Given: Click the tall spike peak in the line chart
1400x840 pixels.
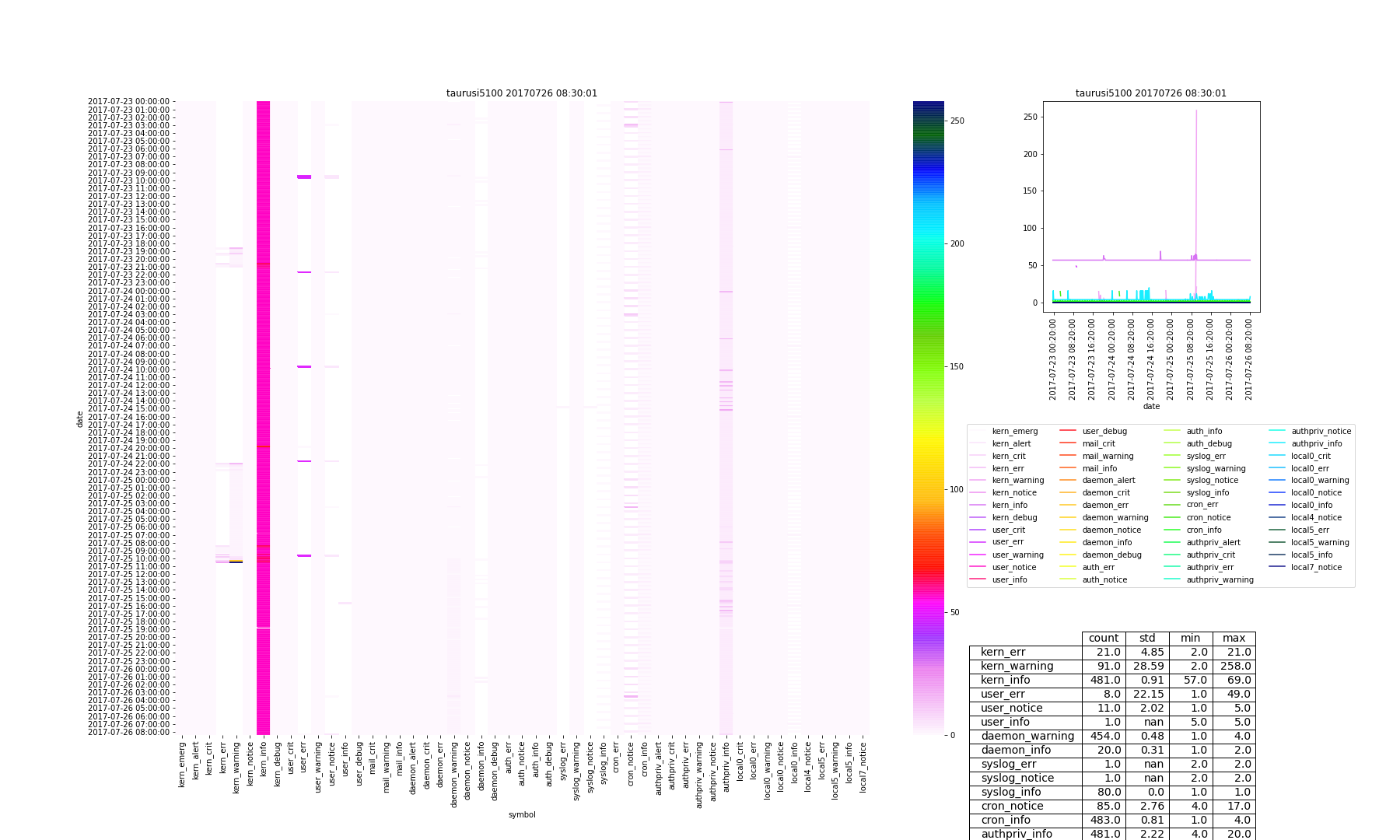Looking at the screenshot, I should click(1196, 111).
